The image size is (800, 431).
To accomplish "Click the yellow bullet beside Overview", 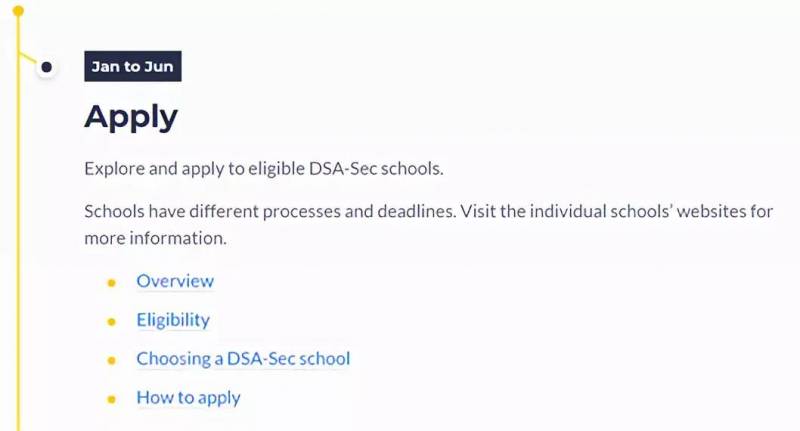I will (x=111, y=282).
